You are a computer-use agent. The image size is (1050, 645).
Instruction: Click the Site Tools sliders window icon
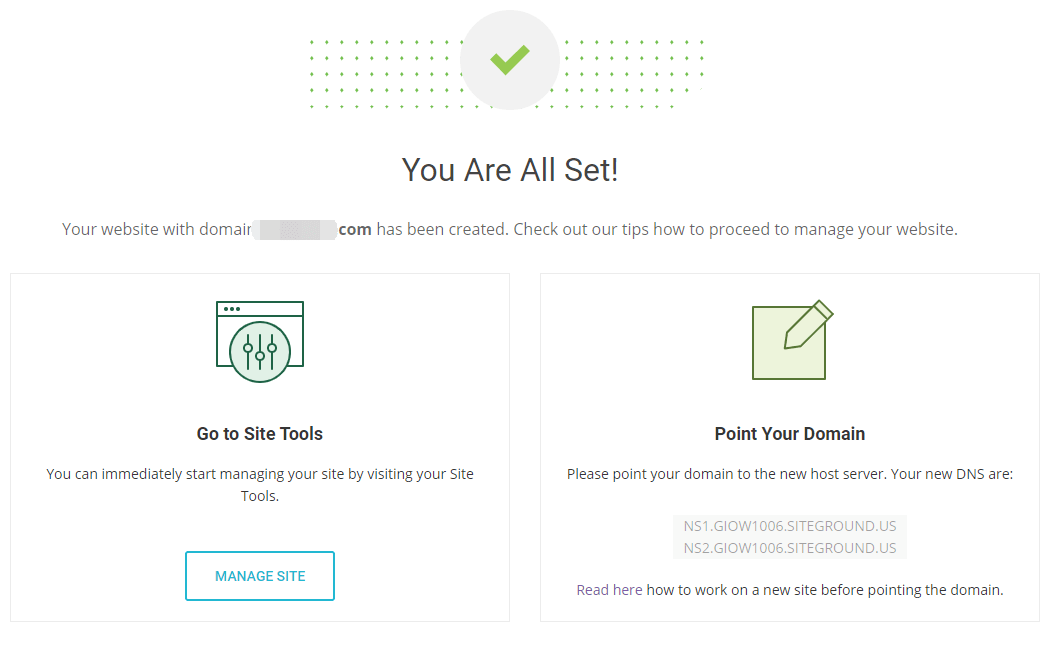(260, 341)
